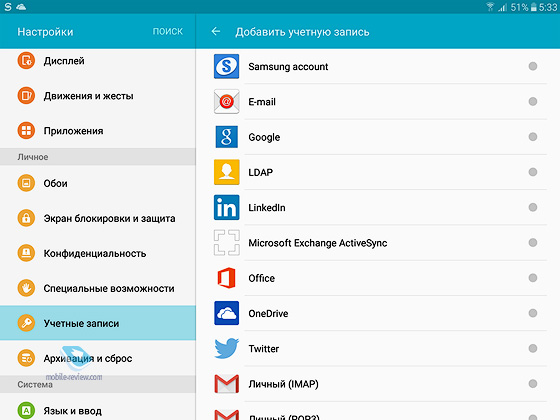
Task: Open Архивация и сброс text
Action: pyautogui.click(x=88, y=359)
